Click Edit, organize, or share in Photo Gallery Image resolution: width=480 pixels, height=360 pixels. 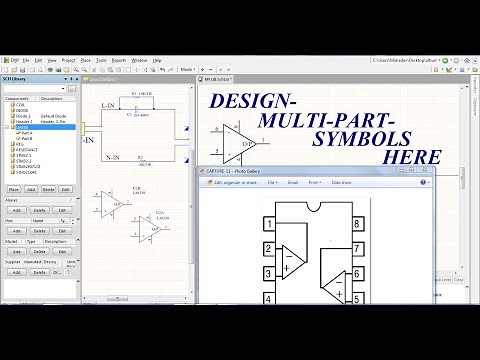pos(232,182)
